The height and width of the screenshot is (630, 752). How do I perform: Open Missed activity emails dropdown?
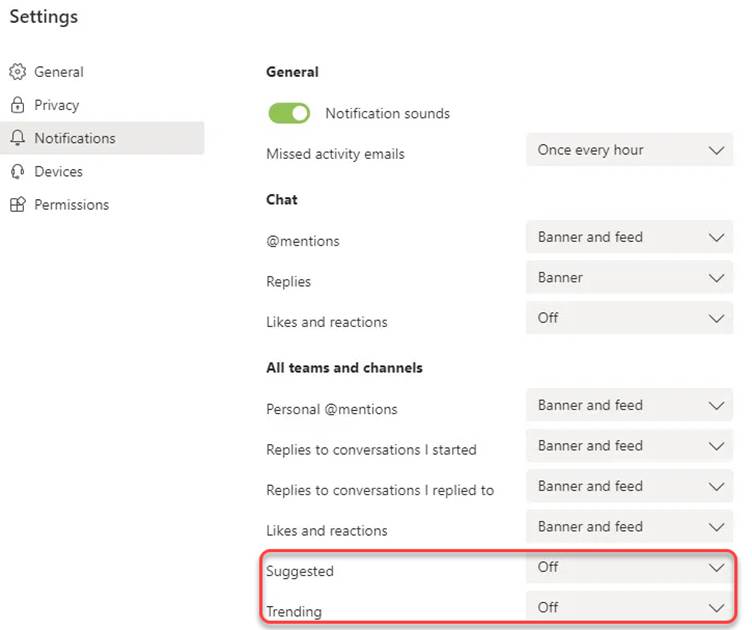pyautogui.click(x=630, y=150)
